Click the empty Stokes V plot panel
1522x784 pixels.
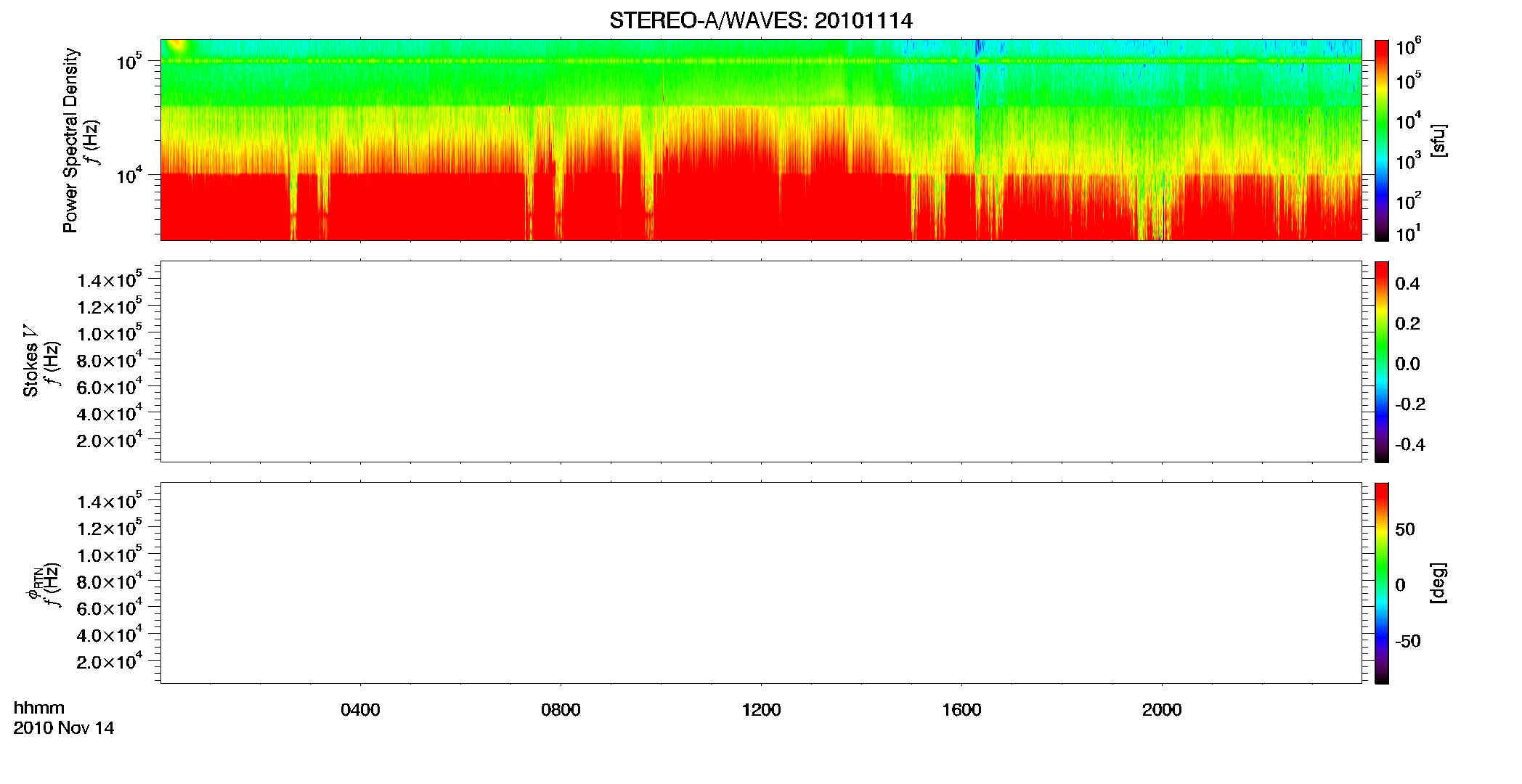click(761, 362)
